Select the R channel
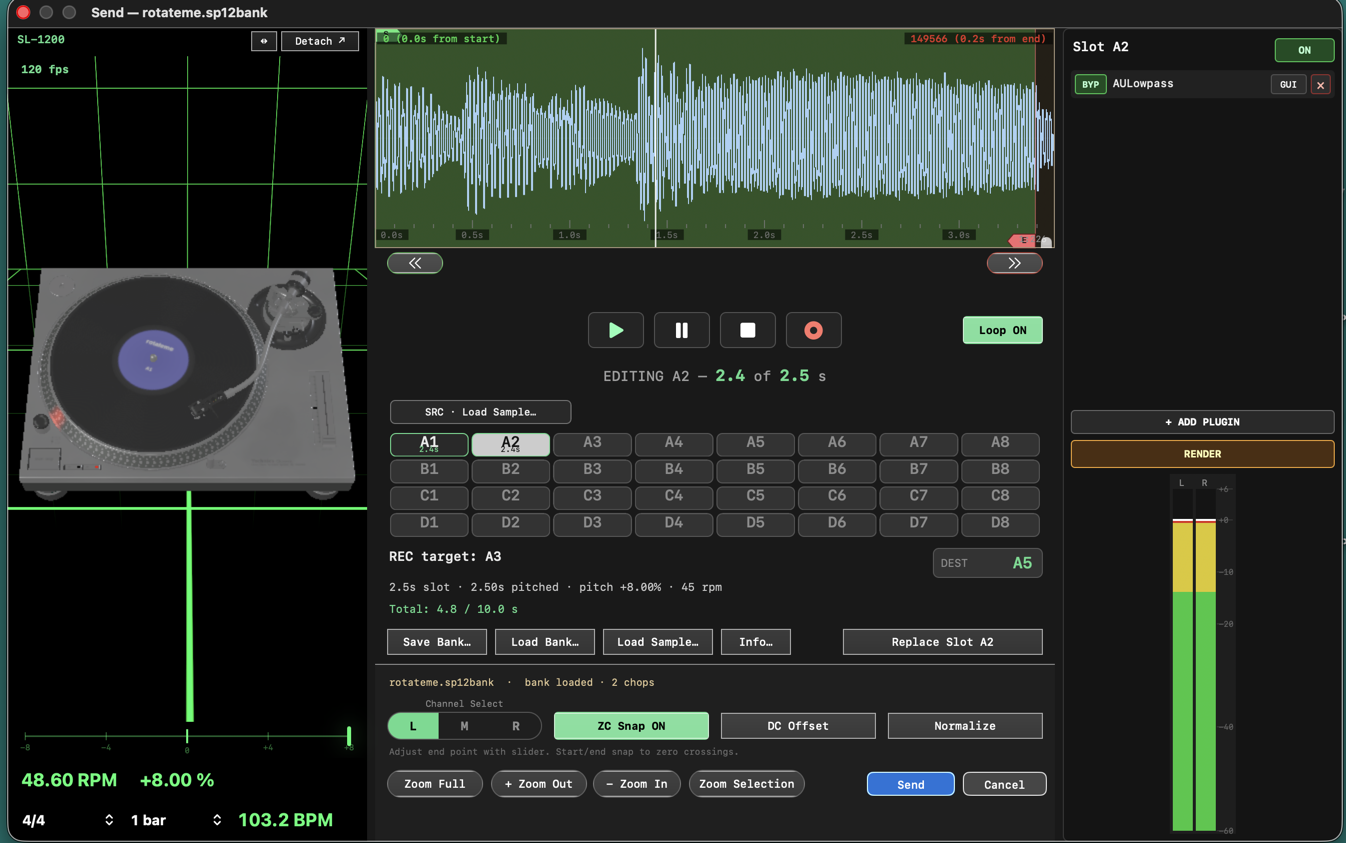 click(x=516, y=726)
